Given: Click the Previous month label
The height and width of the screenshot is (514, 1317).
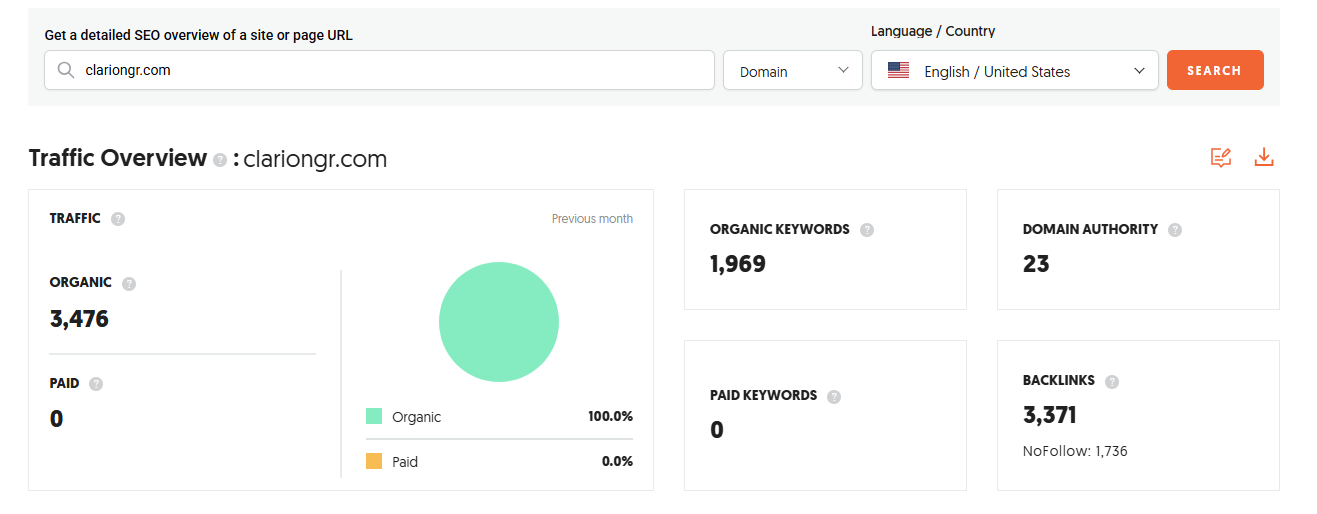Looking at the screenshot, I should (592, 219).
